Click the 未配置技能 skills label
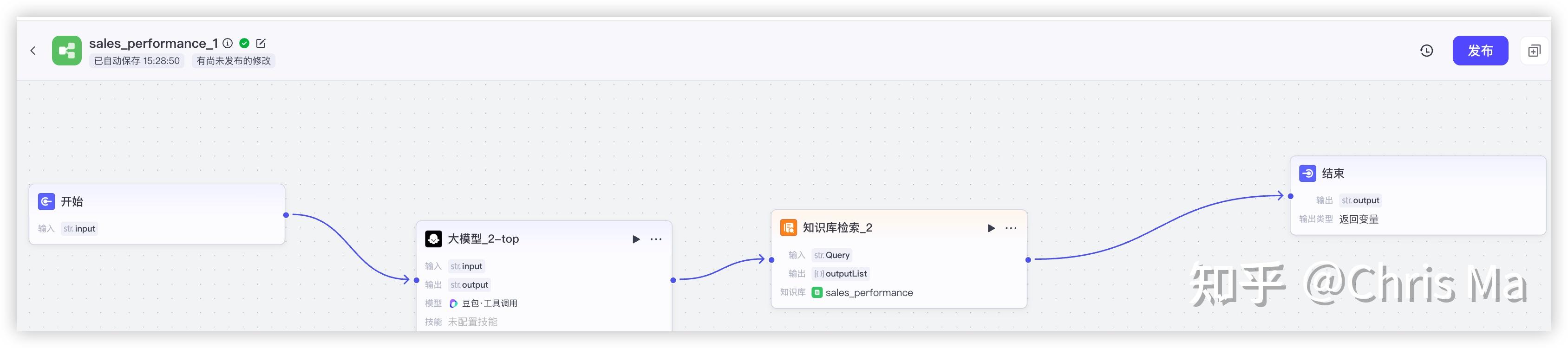Image resolution: width=1568 pixels, height=348 pixels. click(472, 322)
